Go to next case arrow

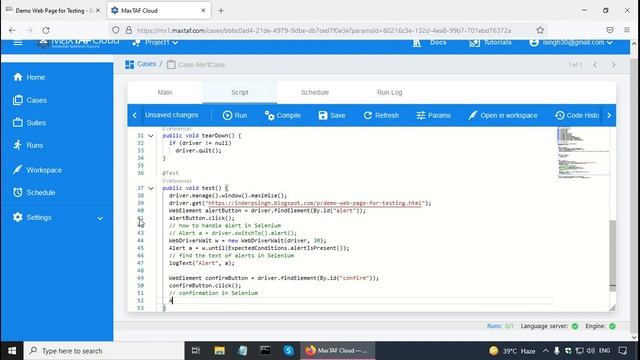coord(613,64)
